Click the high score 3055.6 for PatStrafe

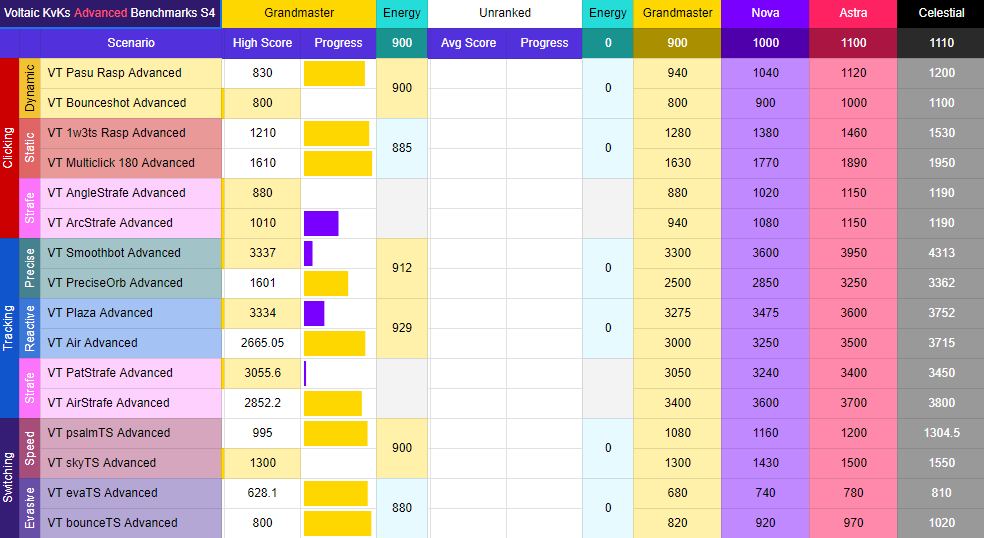click(x=262, y=374)
